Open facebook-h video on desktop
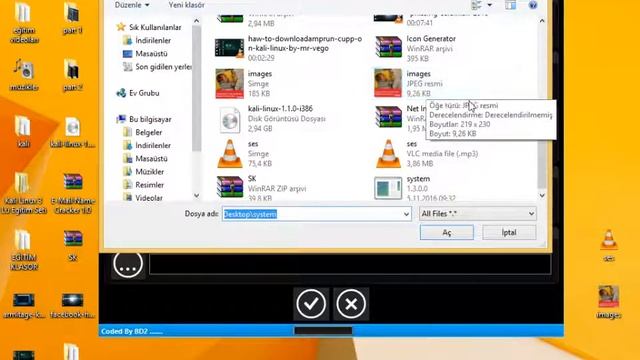The image size is (640, 360). coord(73,306)
